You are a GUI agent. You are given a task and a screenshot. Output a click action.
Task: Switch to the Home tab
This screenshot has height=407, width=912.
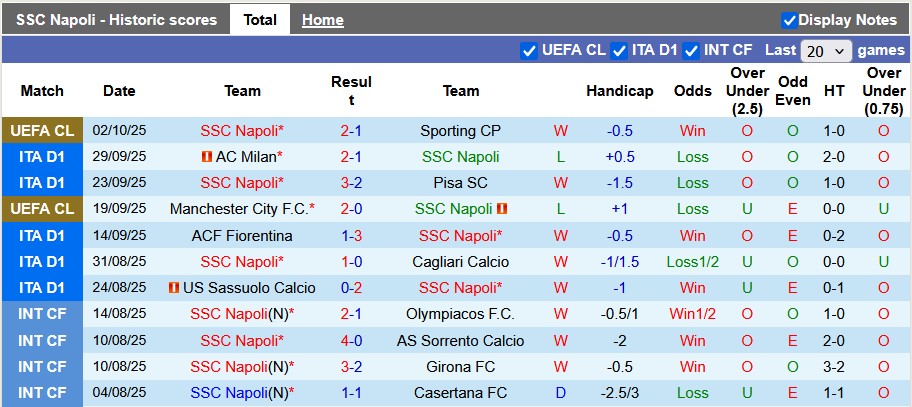coord(322,20)
